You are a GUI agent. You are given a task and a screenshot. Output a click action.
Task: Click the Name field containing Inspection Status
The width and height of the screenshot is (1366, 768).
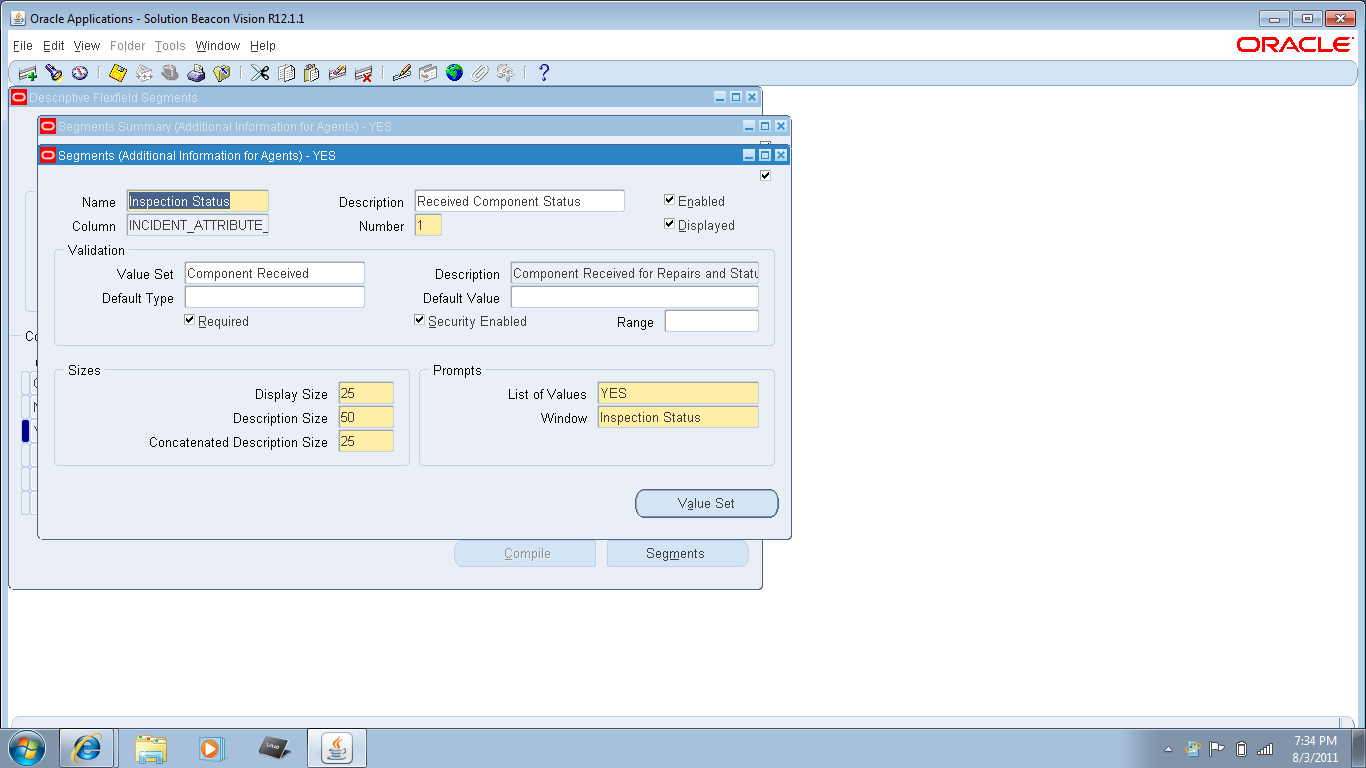[x=198, y=201]
